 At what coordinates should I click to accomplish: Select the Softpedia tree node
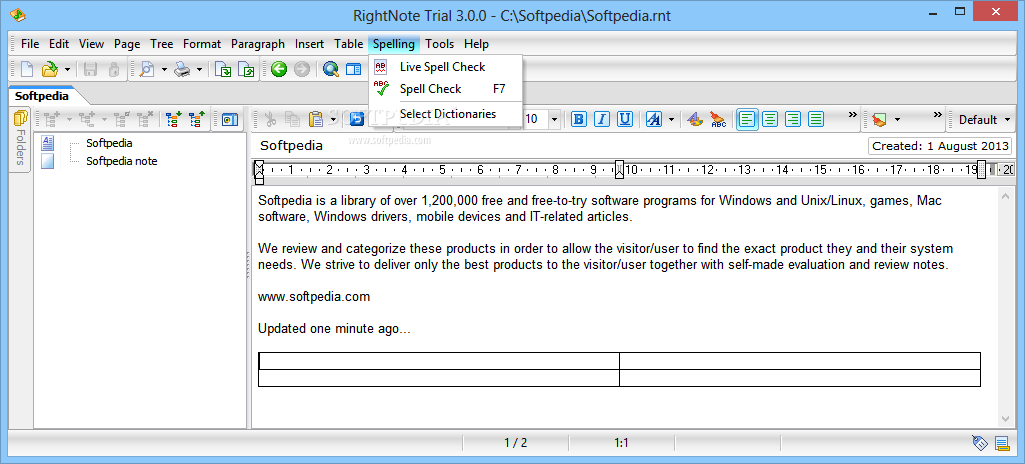tap(109, 142)
